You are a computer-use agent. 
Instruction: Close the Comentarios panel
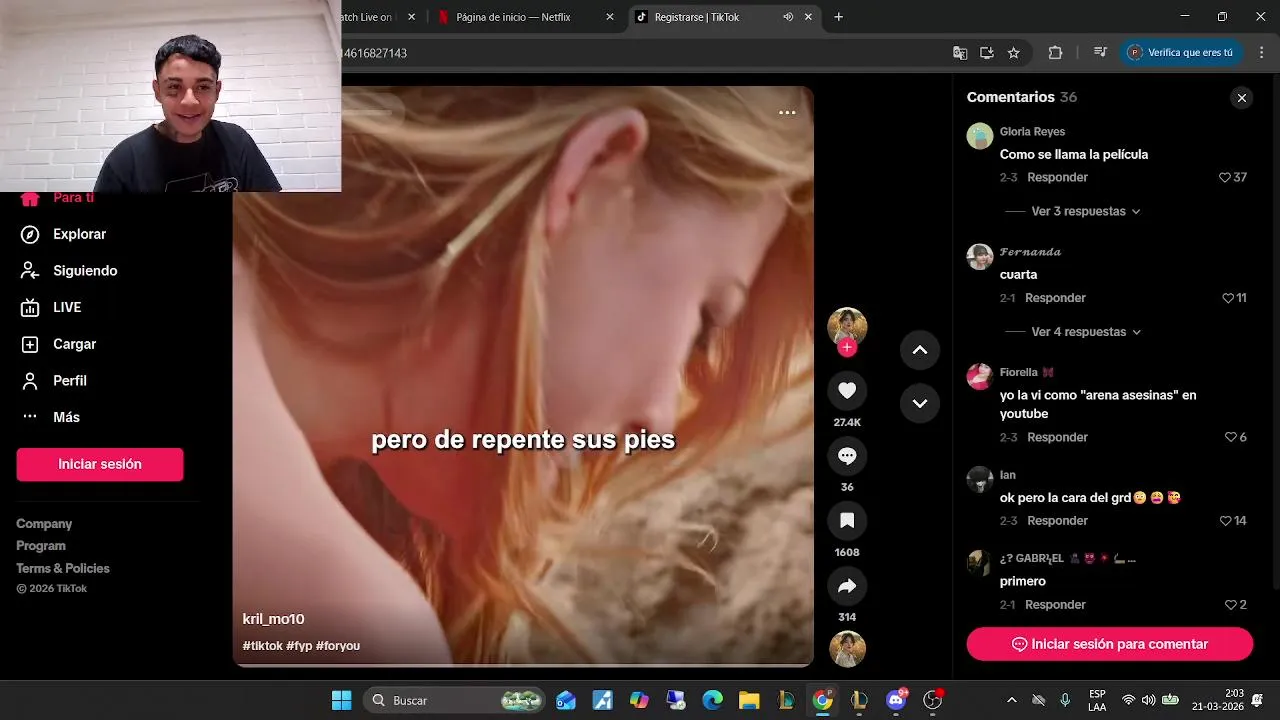point(1241,97)
